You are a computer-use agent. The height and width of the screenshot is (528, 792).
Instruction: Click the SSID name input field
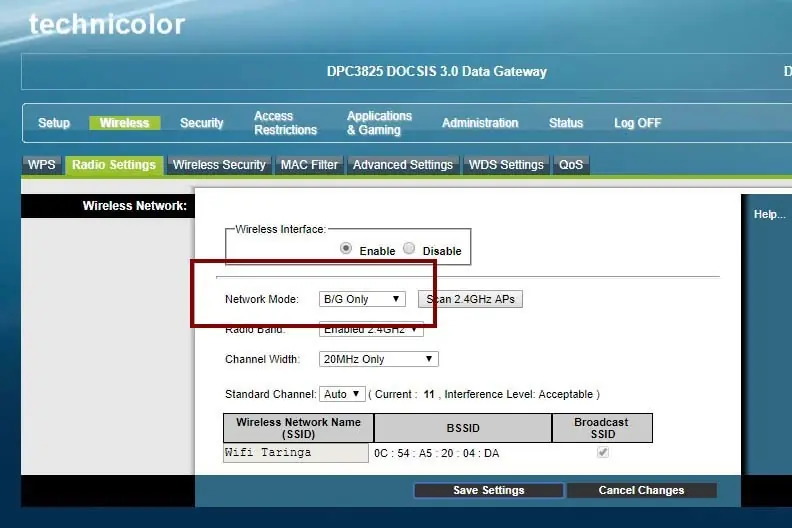[296, 453]
